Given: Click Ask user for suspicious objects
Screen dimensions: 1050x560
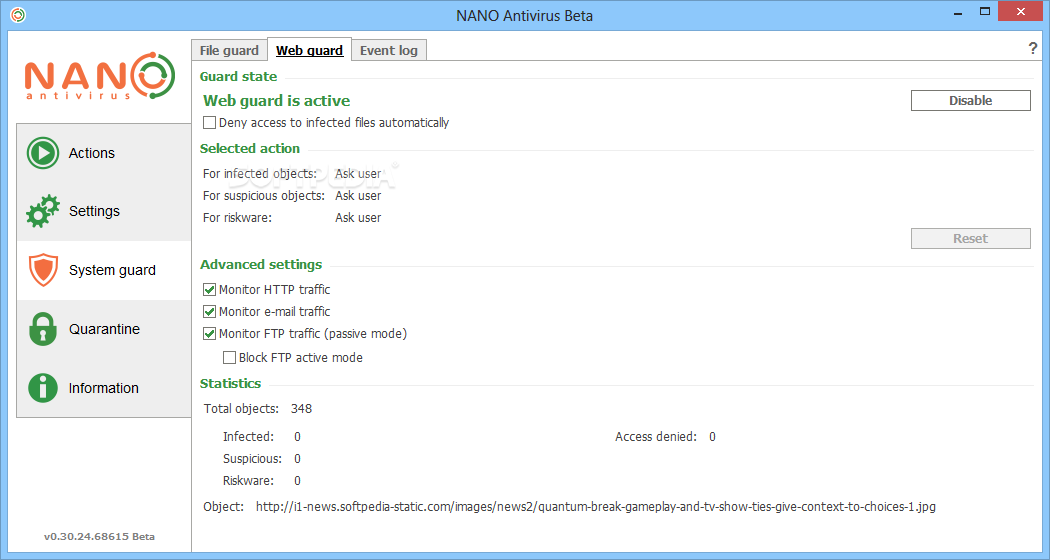Looking at the screenshot, I should [x=358, y=196].
